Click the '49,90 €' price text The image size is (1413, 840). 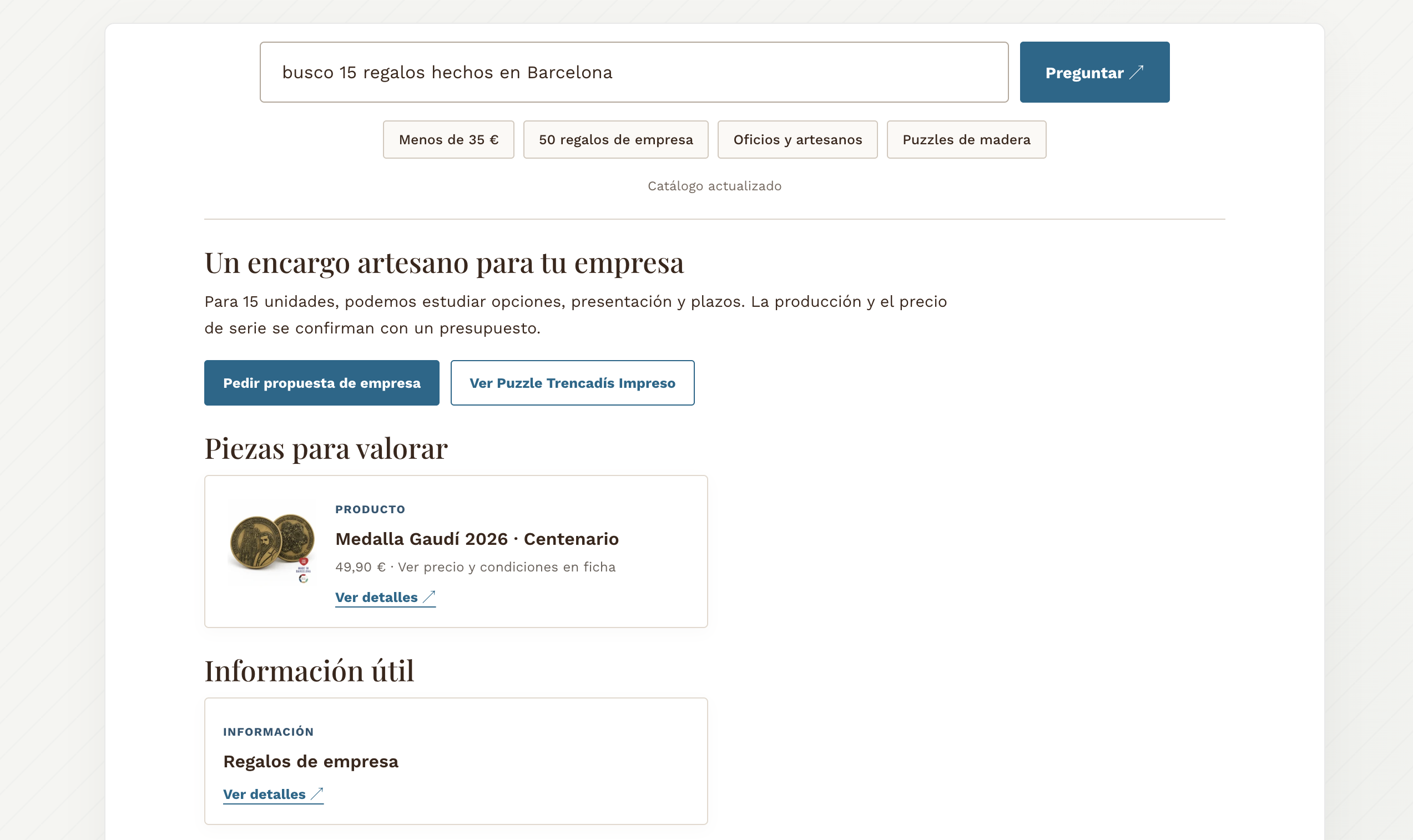(360, 566)
